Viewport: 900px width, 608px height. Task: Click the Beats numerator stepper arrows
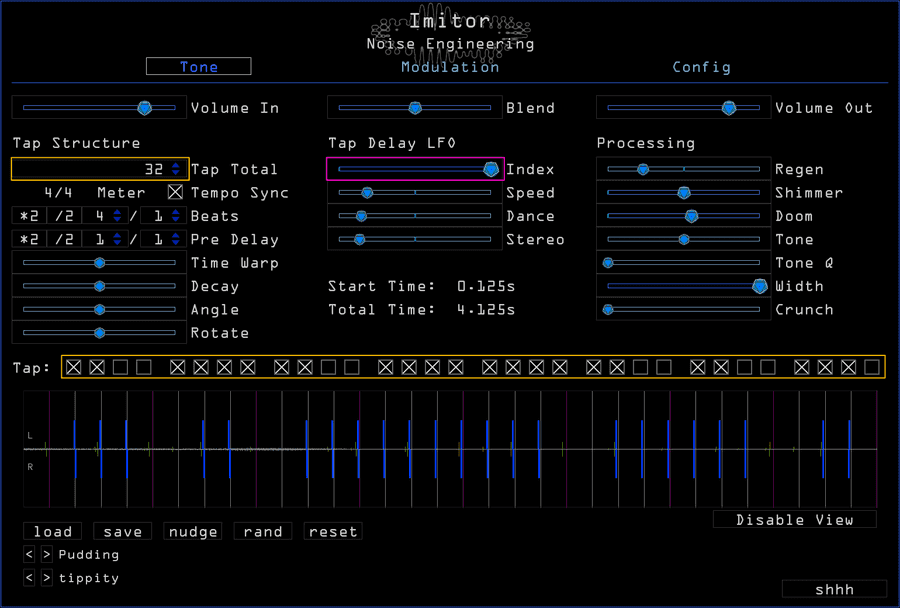pos(117,216)
